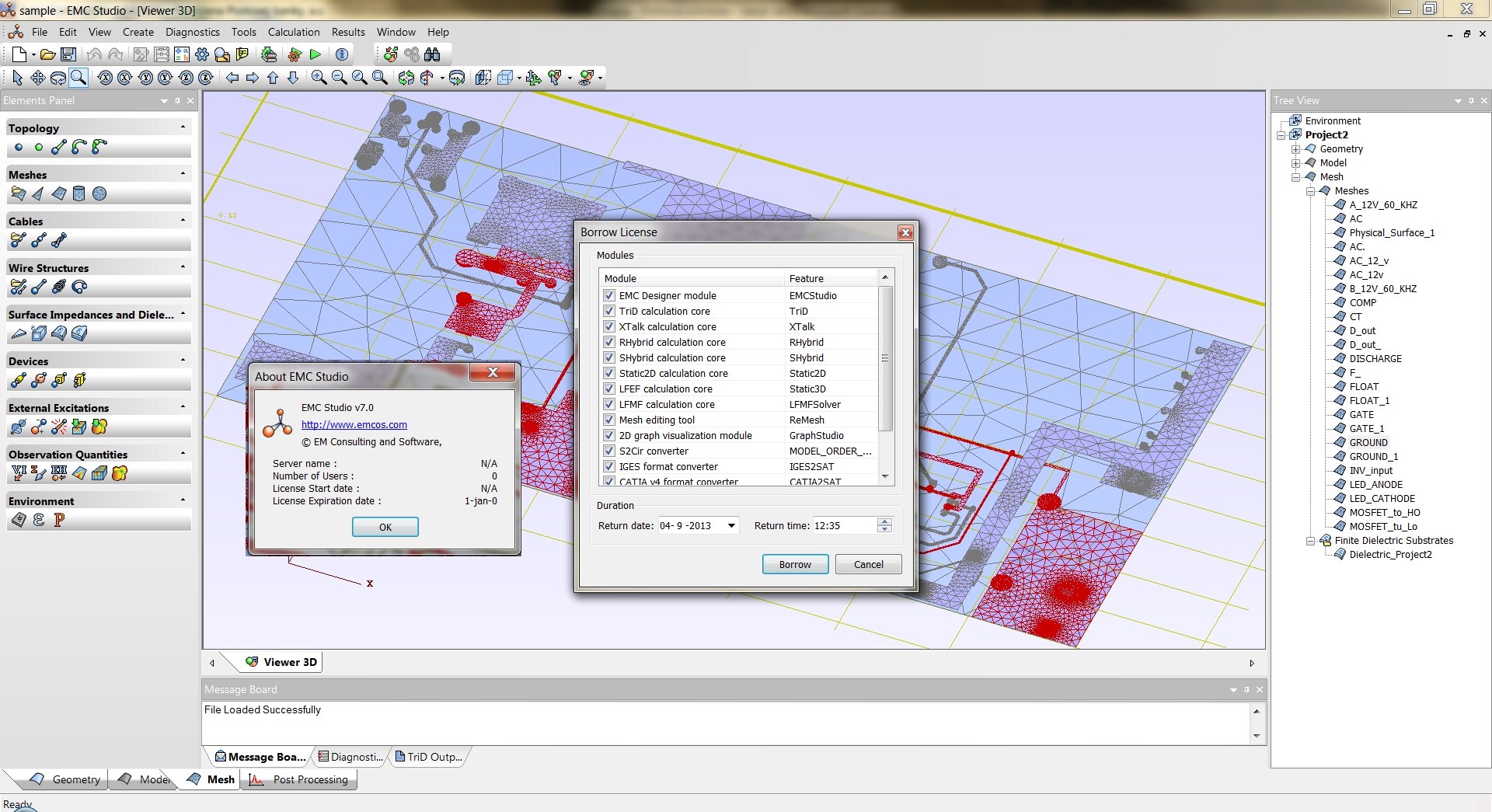Collapse the Topology section in Elements Panel
Viewport: 1492px width, 812px height.
(x=183, y=127)
